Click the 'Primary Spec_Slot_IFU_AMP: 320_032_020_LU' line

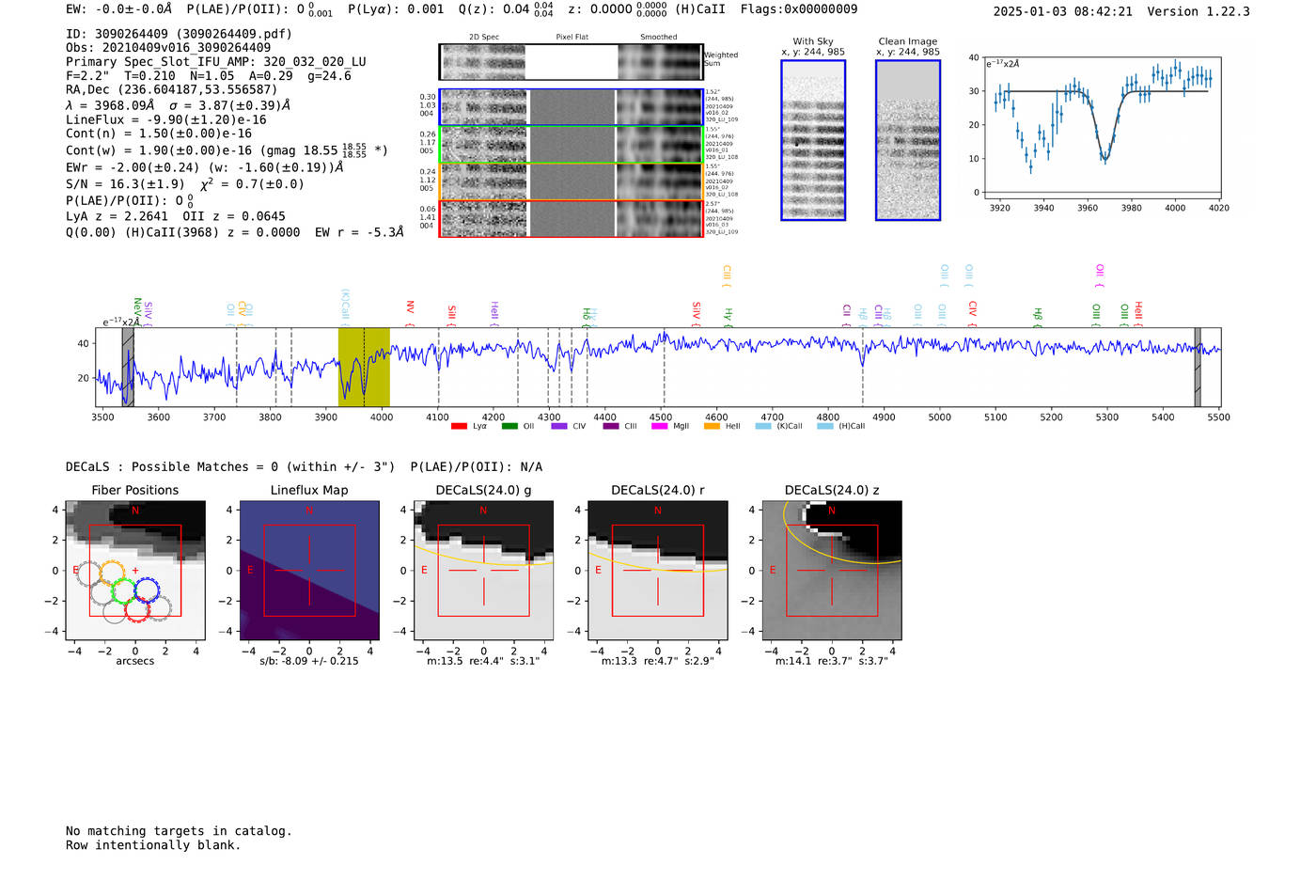point(216,62)
